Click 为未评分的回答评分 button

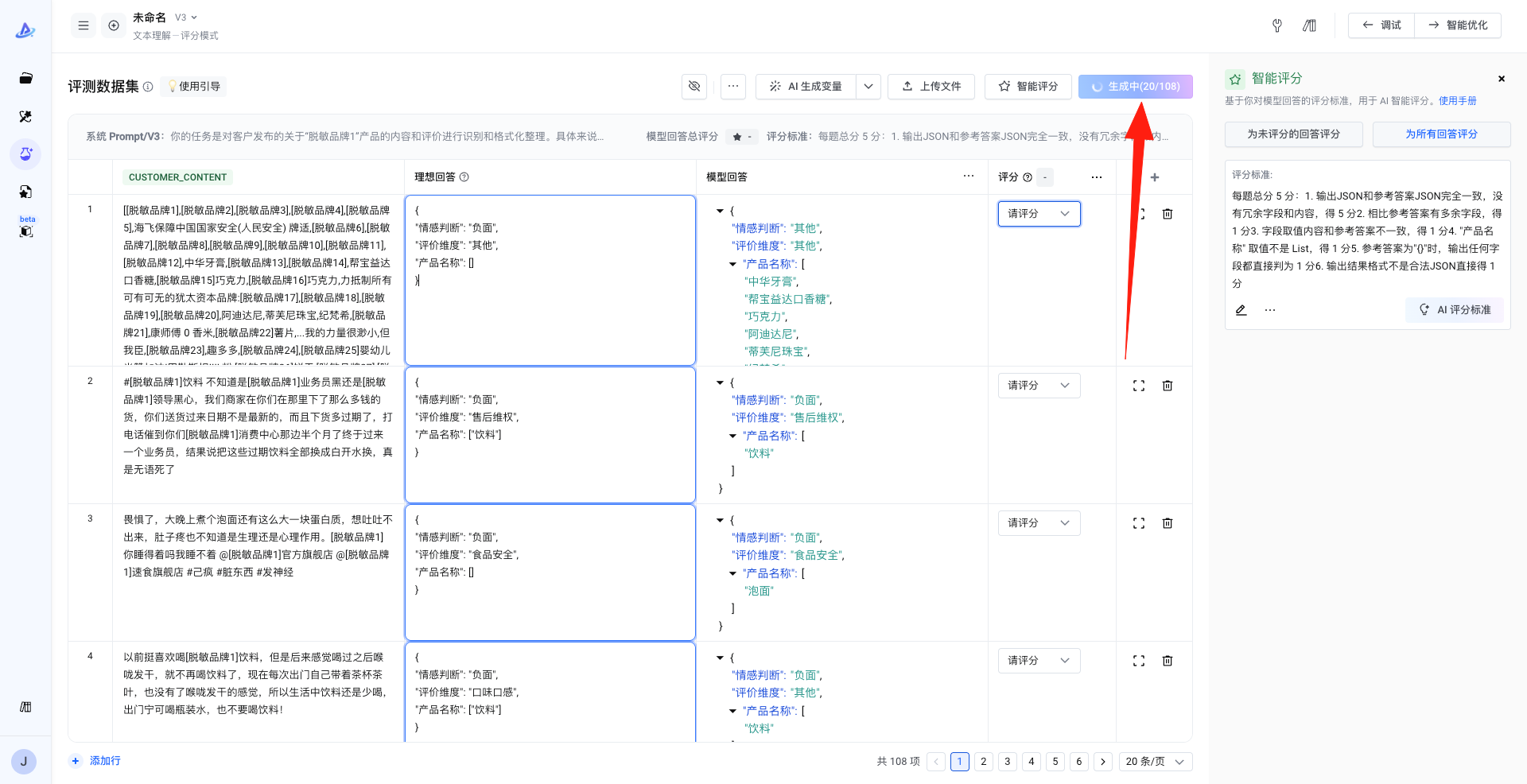[x=1294, y=134]
